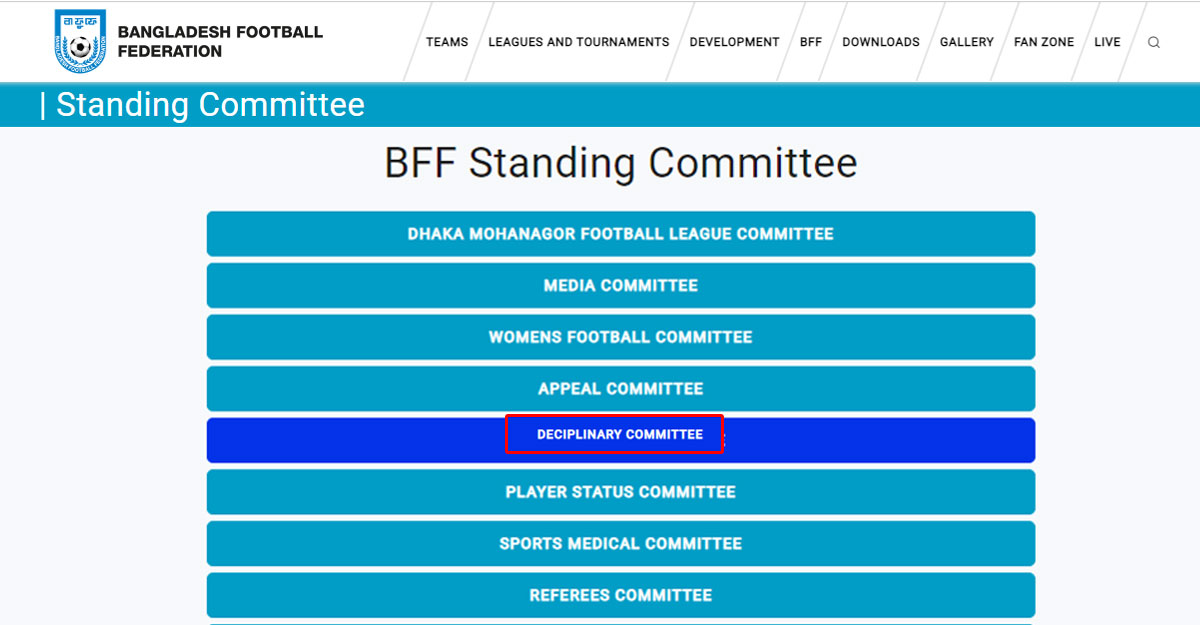Open the Appeal Committee panel
Screen dimensions: 1200x625
[620, 389]
